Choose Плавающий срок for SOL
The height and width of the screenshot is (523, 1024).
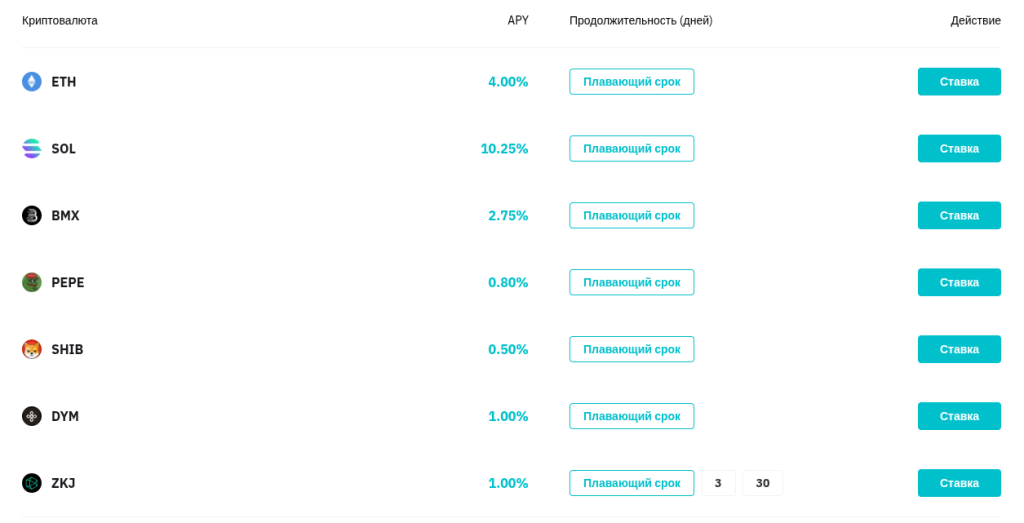point(631,149)
